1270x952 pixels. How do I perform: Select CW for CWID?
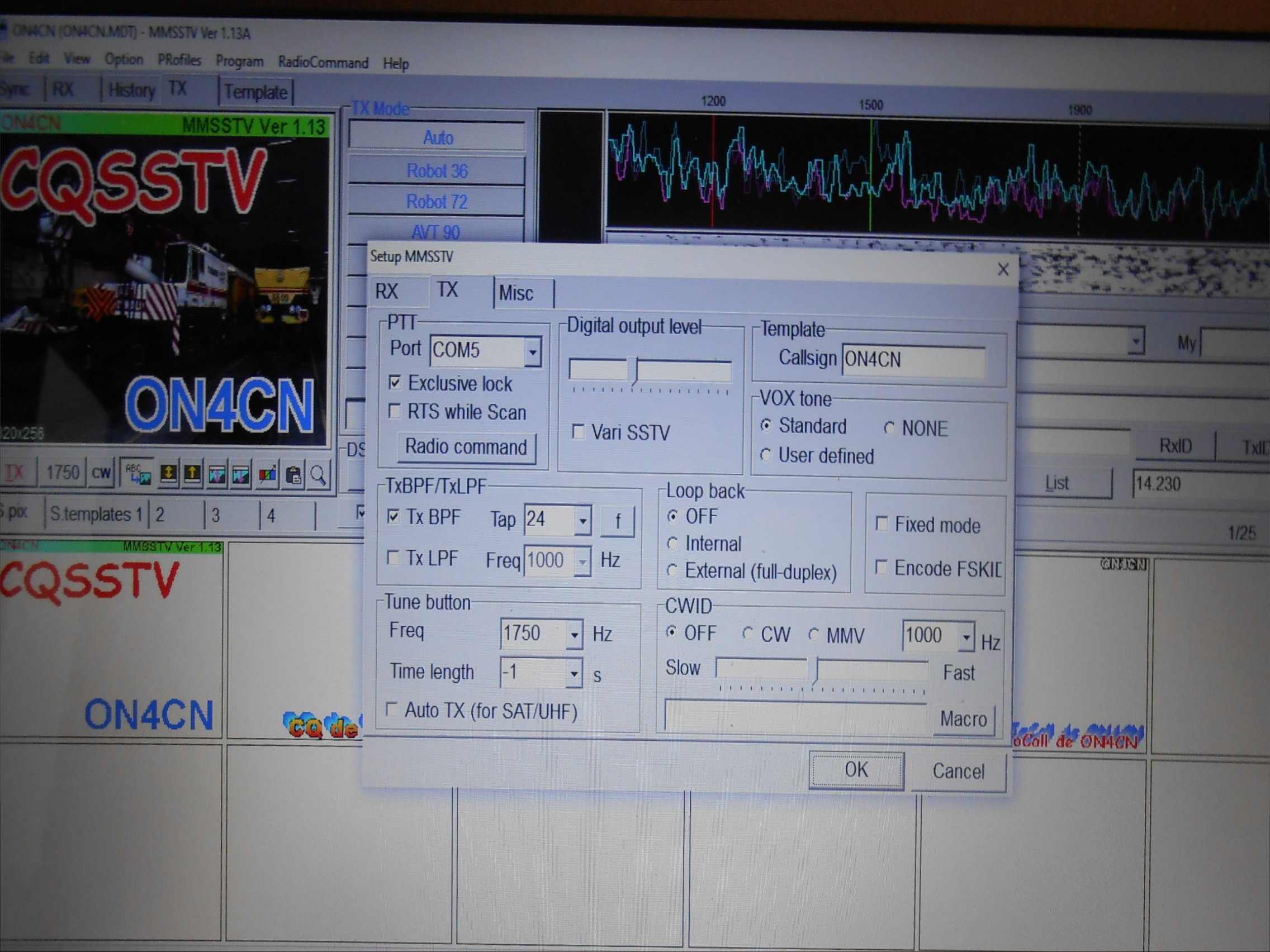tap(747, 634)
